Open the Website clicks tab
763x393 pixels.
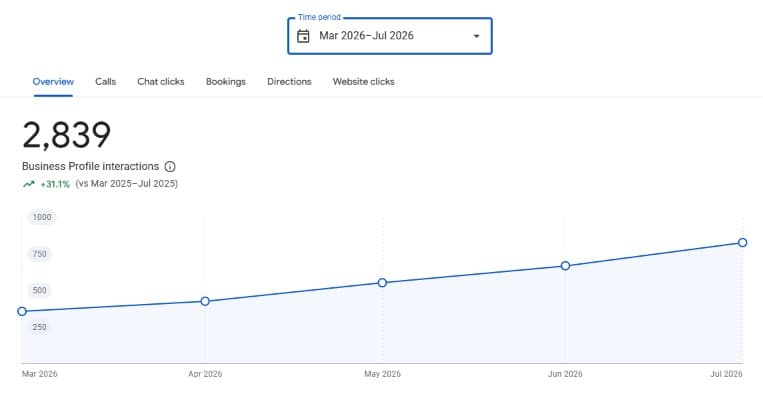[363, 82]
